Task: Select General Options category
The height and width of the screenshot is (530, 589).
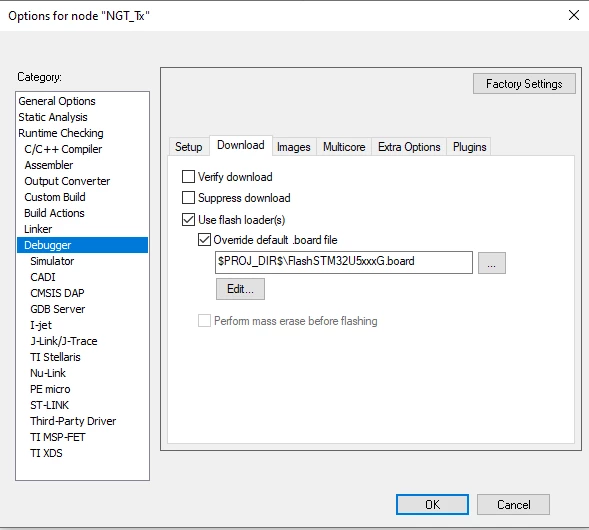Action: (82, 101)
